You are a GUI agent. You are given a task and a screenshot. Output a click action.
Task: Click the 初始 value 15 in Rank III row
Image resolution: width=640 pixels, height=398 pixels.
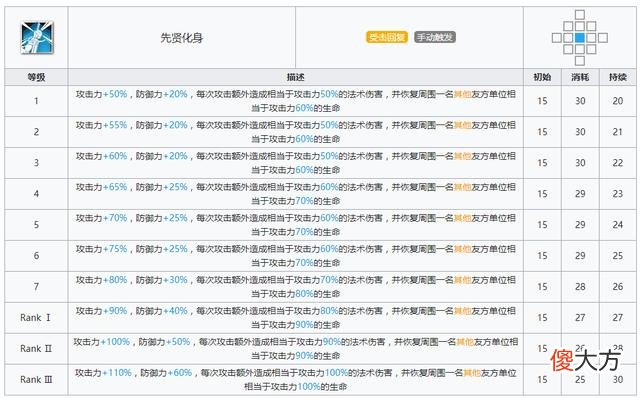(542, 380)
